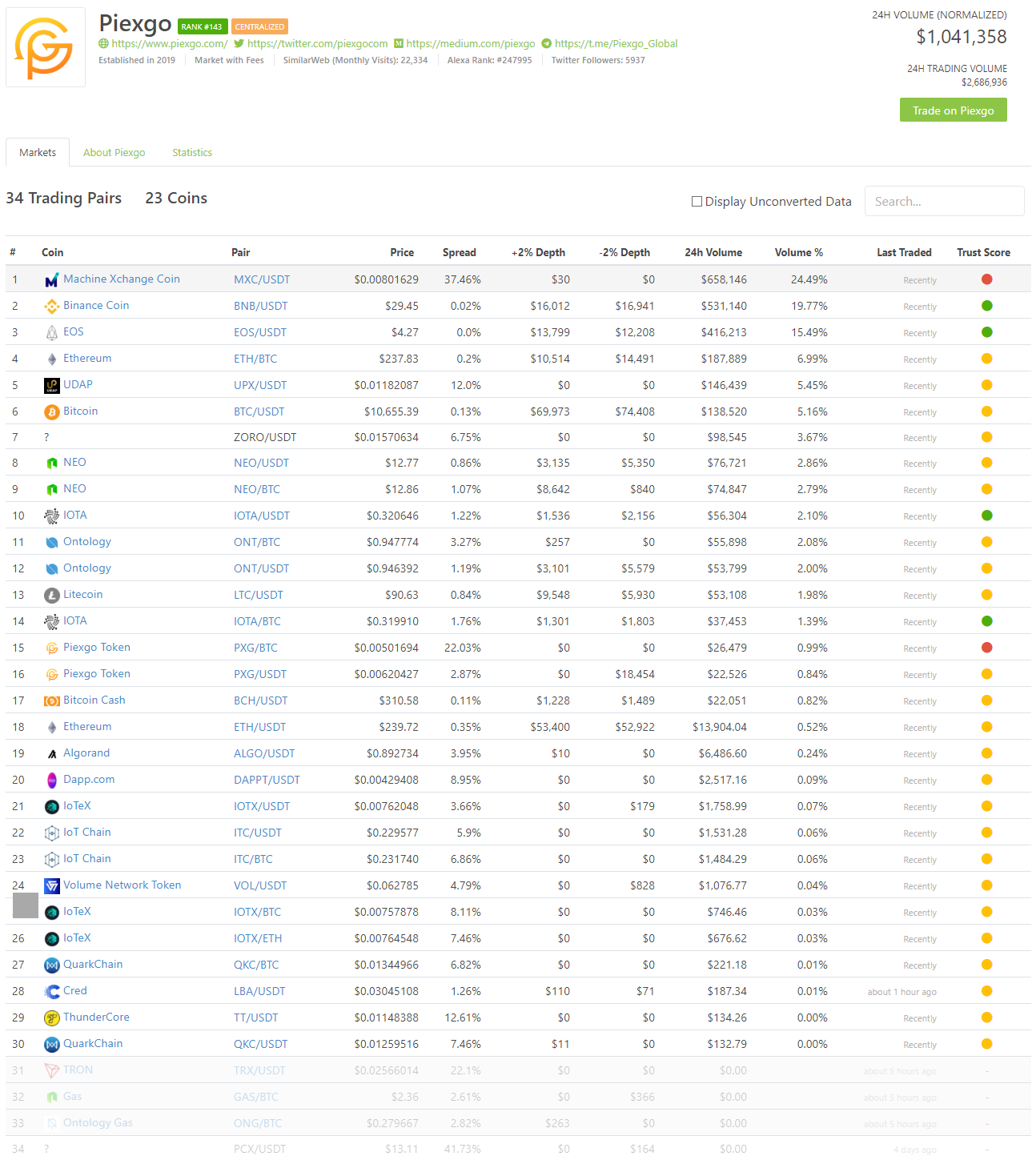1036x1168 pixels.
Task: Sort table by Price column header
Action: [402, 253]
